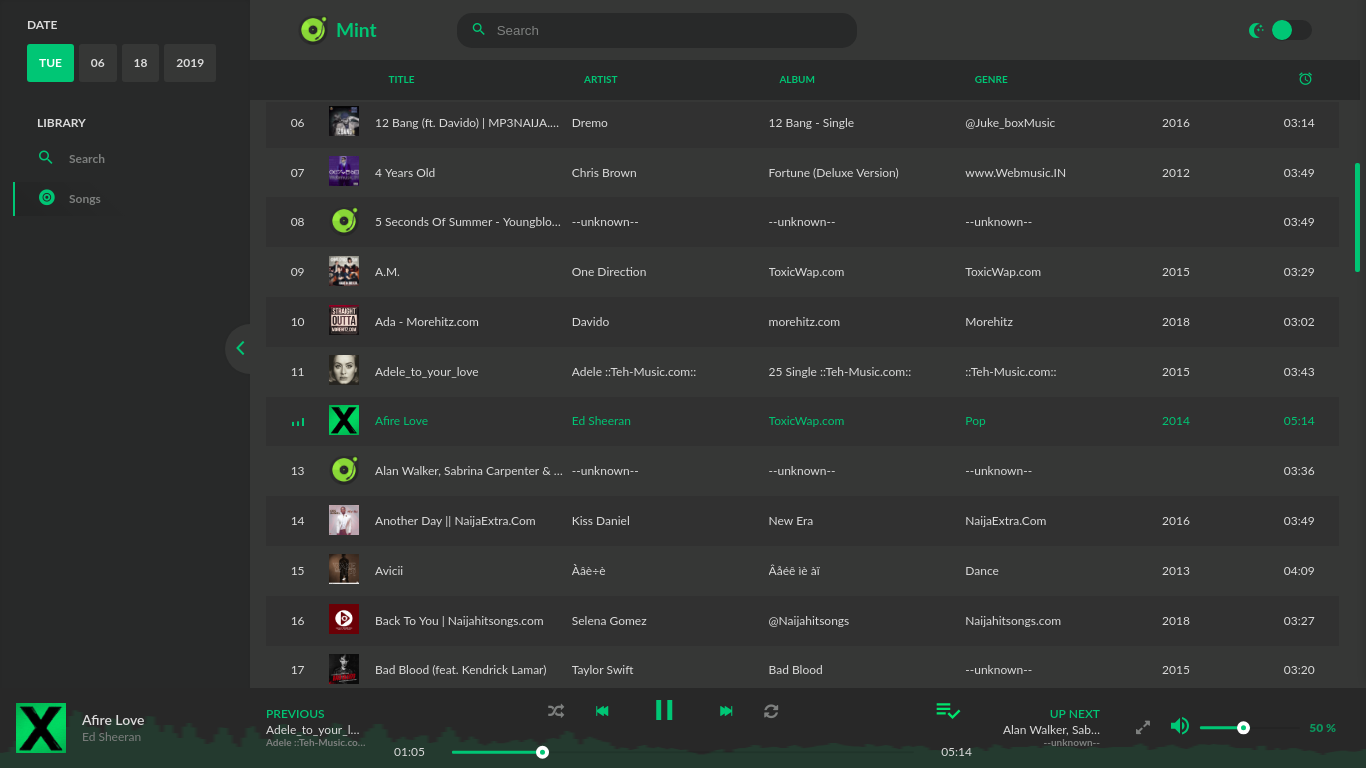Screen dimensions: 1366x768
Task: Open the play queue list icon
Action: click(x=948, y=711)
